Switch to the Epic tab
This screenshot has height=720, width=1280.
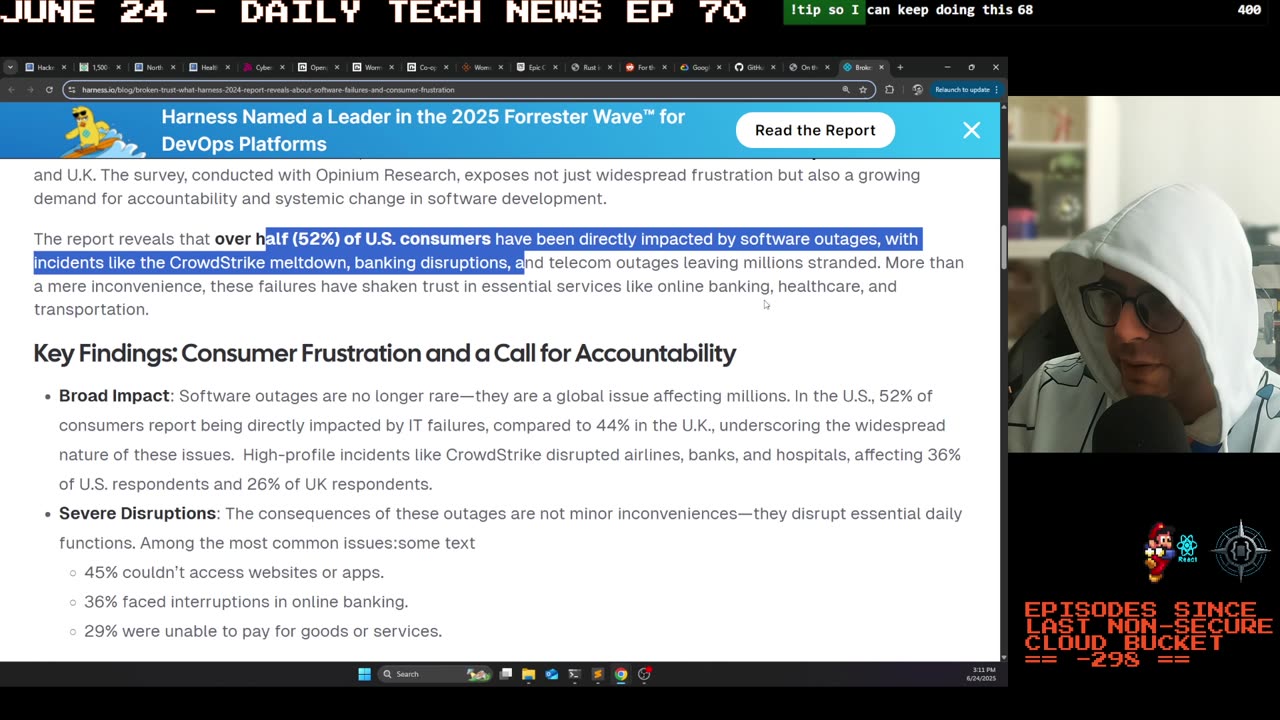(535, 67)
